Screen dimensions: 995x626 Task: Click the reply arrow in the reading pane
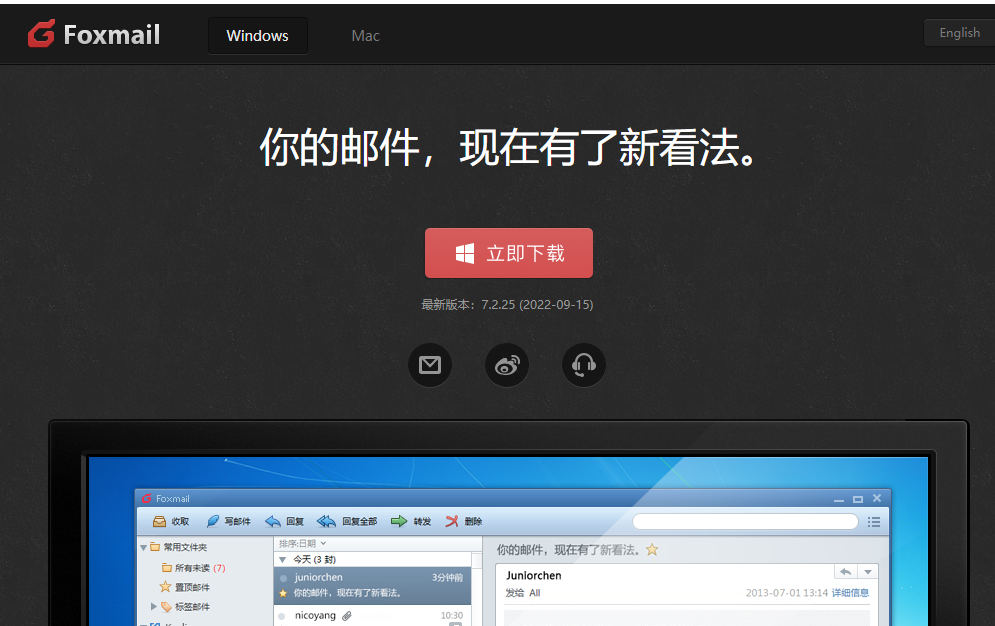point(845,572)
